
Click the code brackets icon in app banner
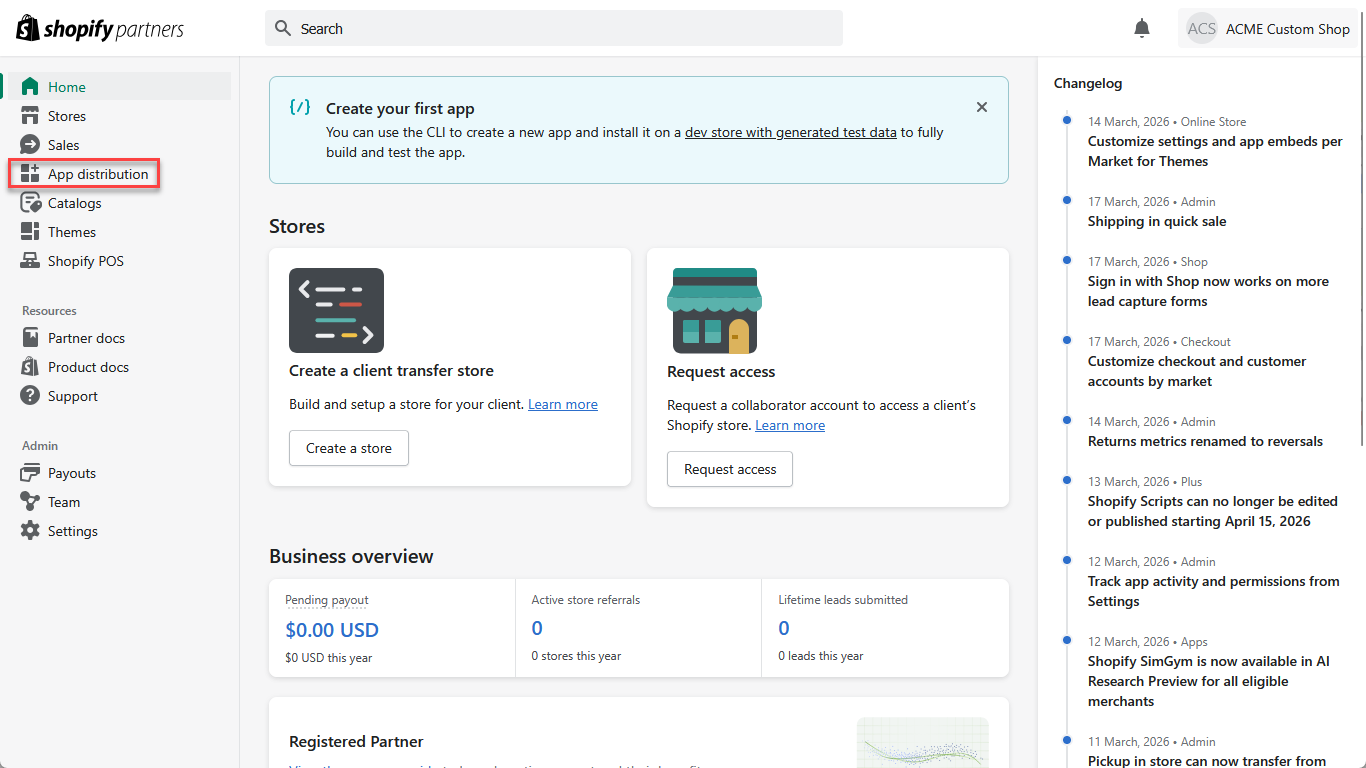tap(299, 107)
